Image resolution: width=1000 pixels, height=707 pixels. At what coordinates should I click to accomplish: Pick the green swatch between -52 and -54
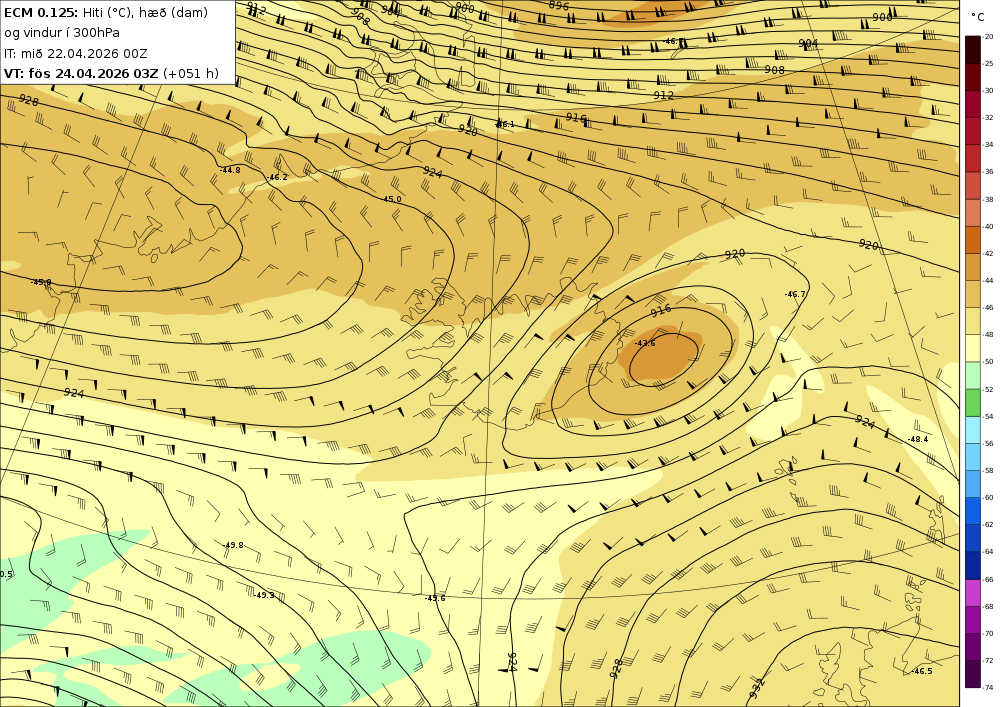(973, 402)
